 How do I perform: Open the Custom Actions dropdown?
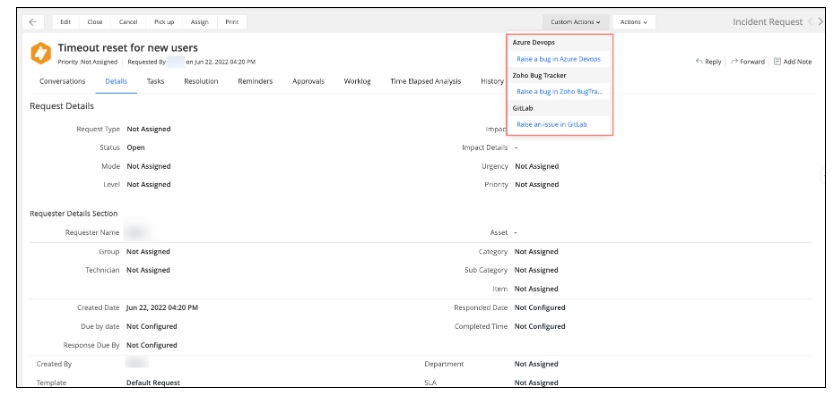point(576,22)
